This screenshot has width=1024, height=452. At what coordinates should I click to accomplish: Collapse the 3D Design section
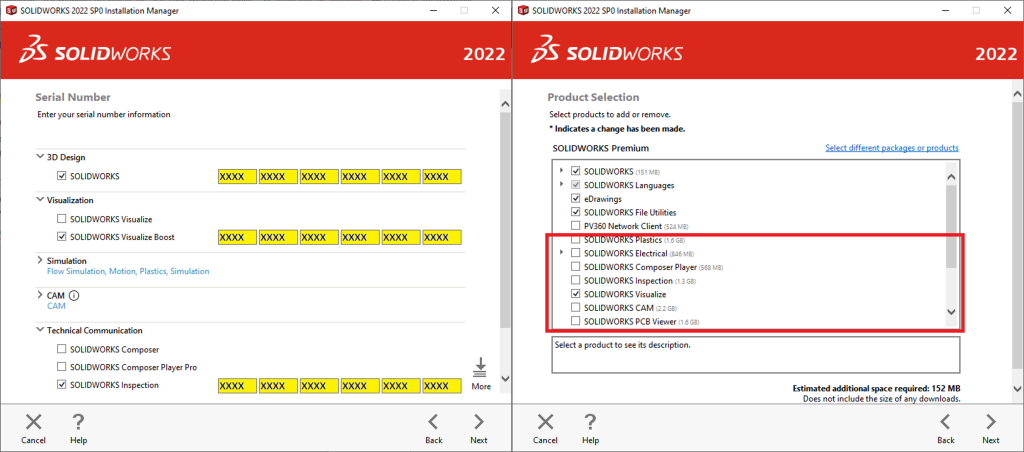(39, 157)
